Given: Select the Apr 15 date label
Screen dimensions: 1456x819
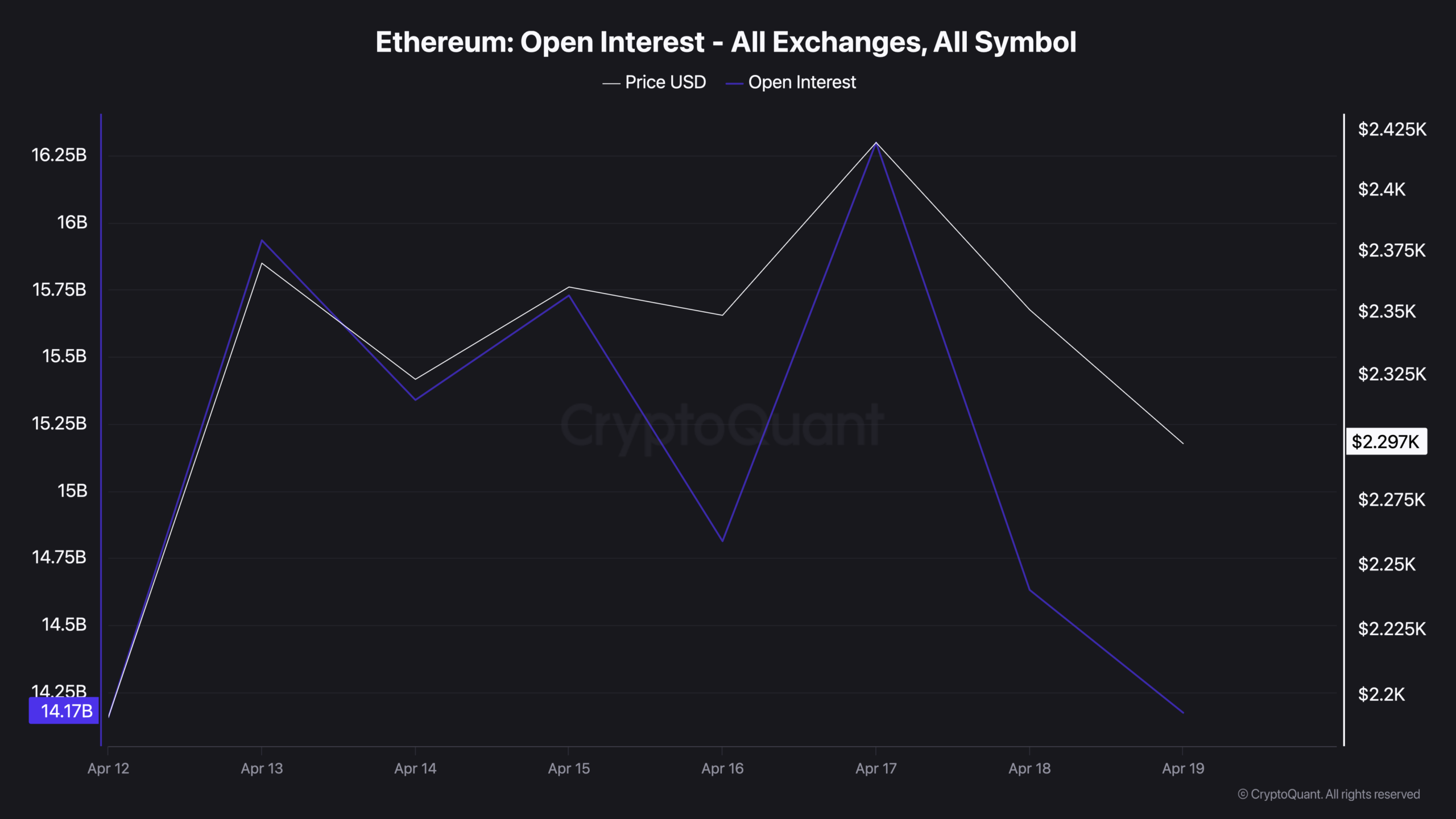Looking at the screenshot, I should point(569,768).
